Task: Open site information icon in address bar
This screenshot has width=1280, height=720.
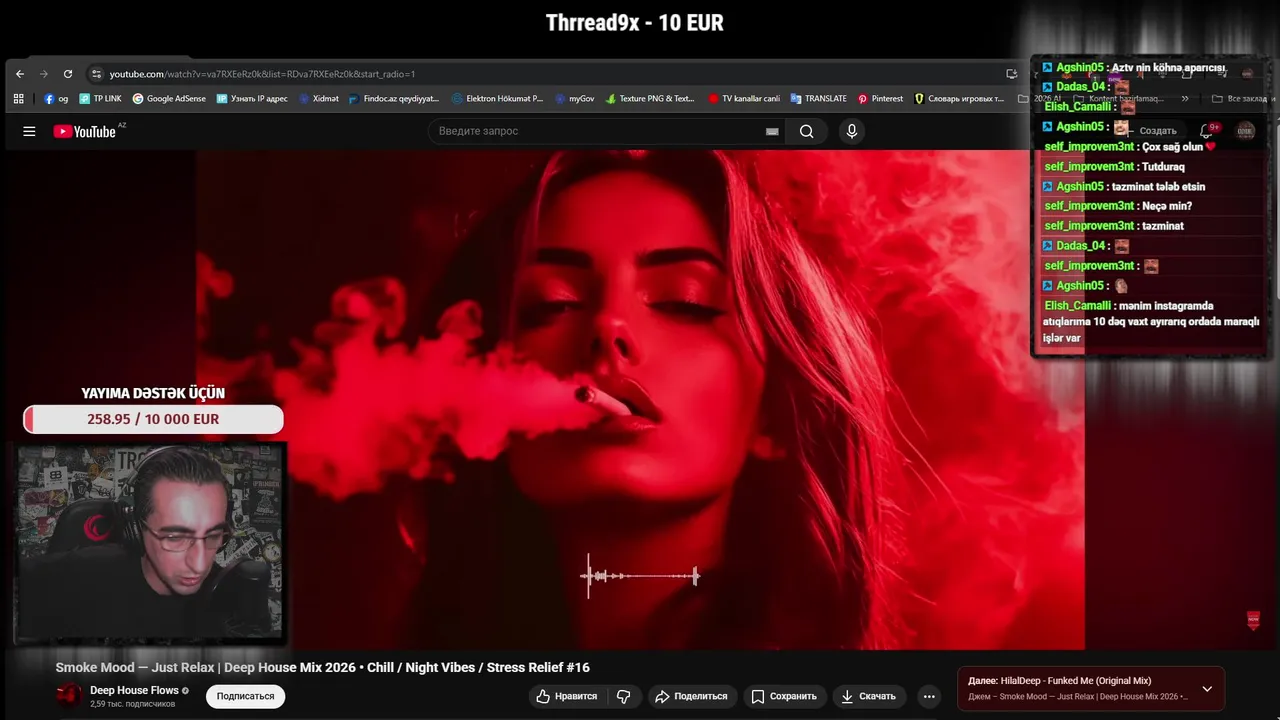Action: [x=96, y=74]
